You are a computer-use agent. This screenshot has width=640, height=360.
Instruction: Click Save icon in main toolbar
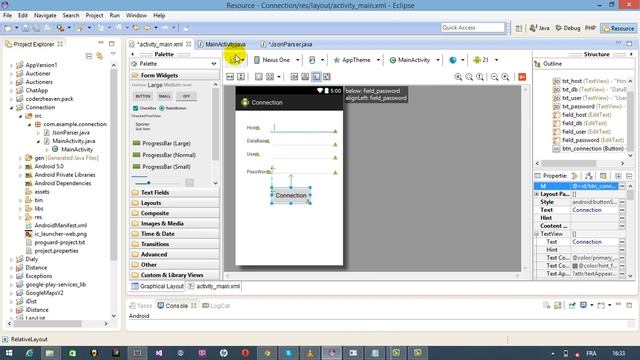[26, 28]
